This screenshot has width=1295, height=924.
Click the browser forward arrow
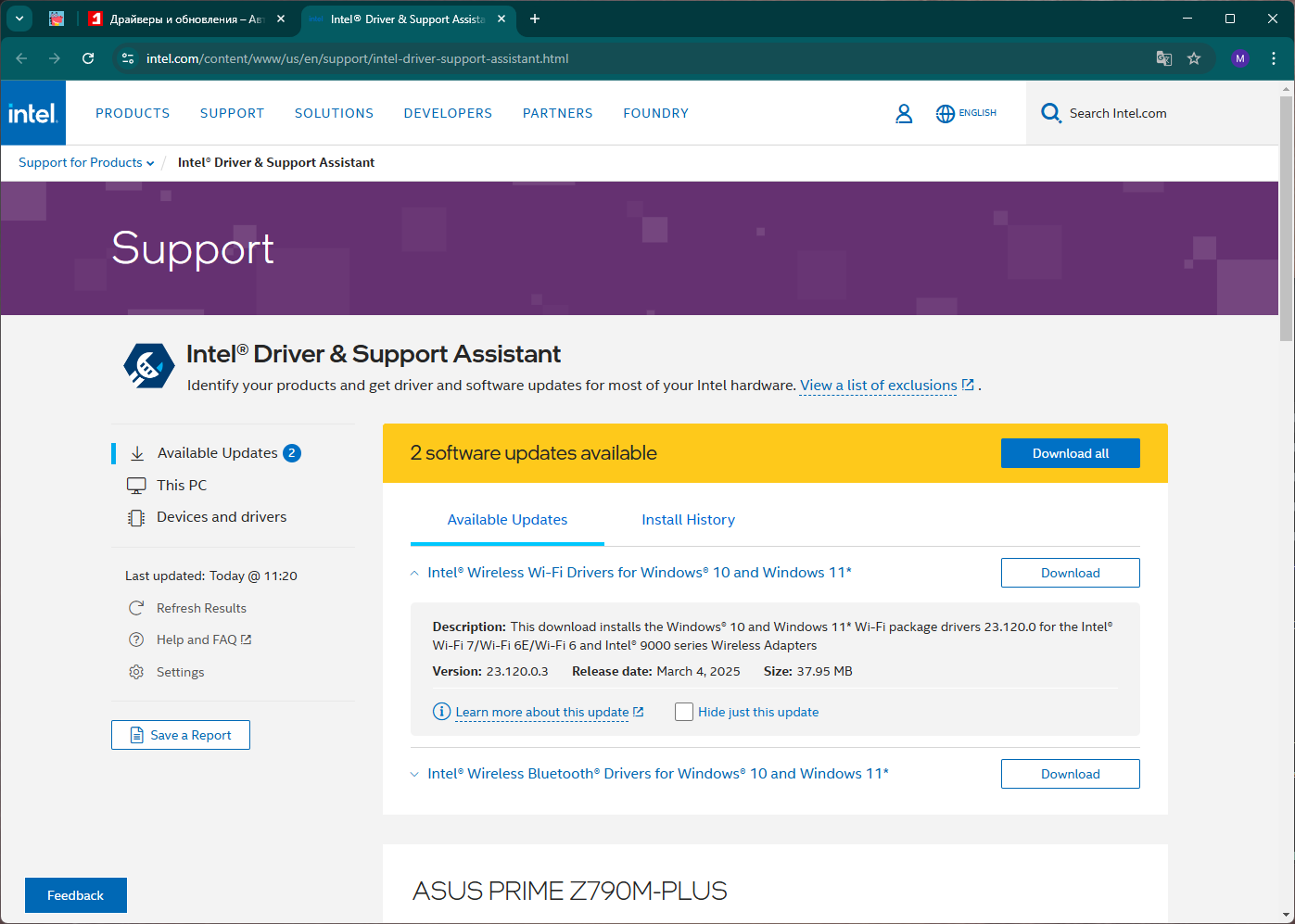point(55,58)
